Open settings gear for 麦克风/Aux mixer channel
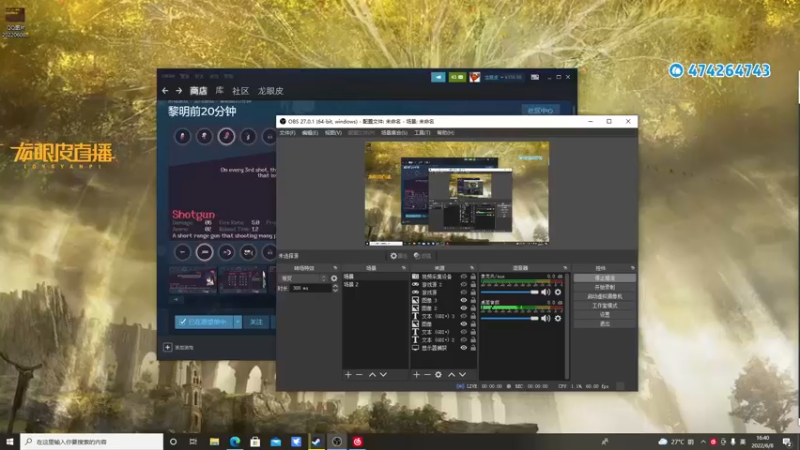 pos(558,292)
